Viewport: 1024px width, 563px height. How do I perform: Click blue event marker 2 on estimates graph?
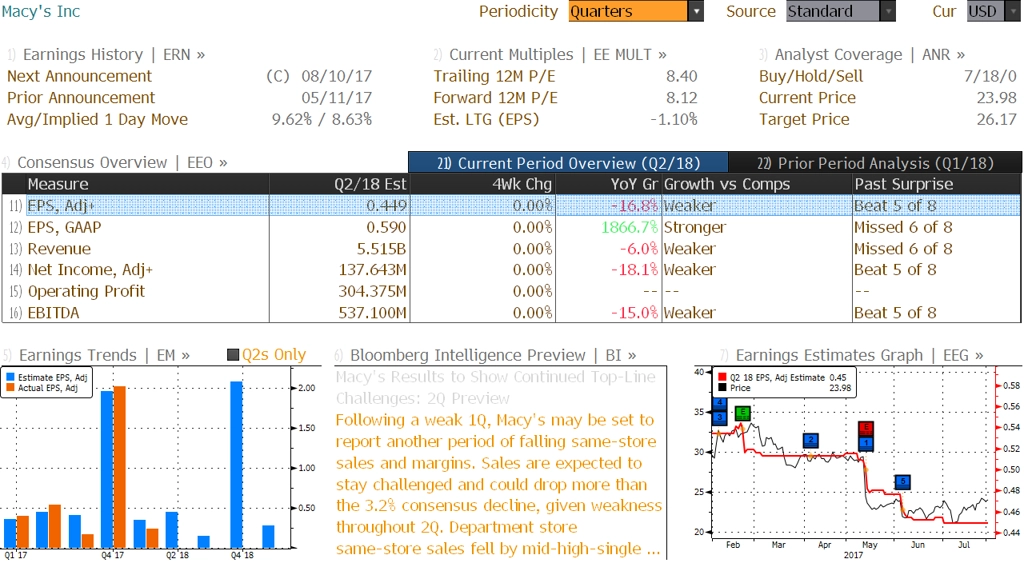click(x=810, y=441)
